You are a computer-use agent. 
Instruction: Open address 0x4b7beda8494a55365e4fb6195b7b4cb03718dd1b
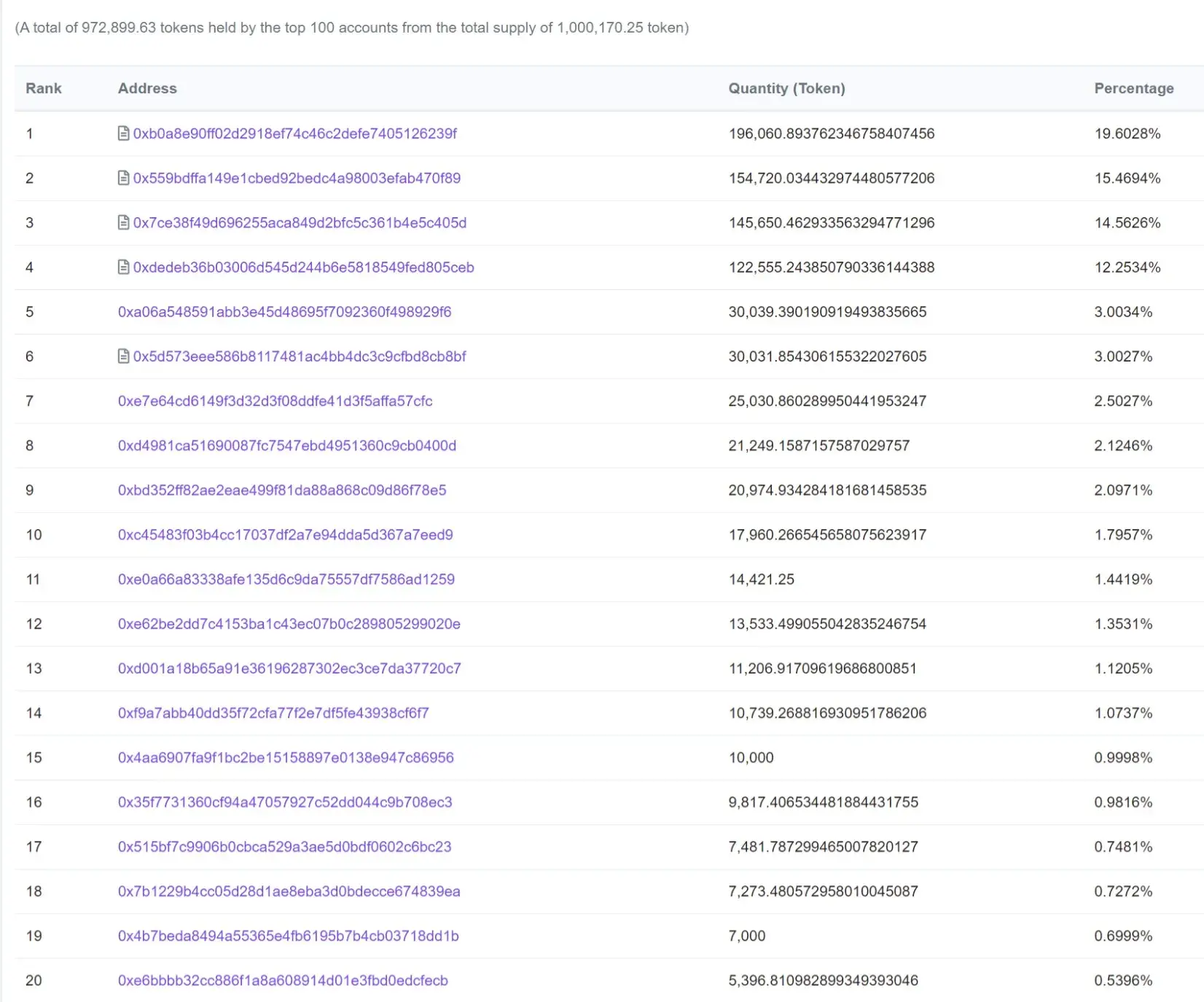tap(288, 936)
